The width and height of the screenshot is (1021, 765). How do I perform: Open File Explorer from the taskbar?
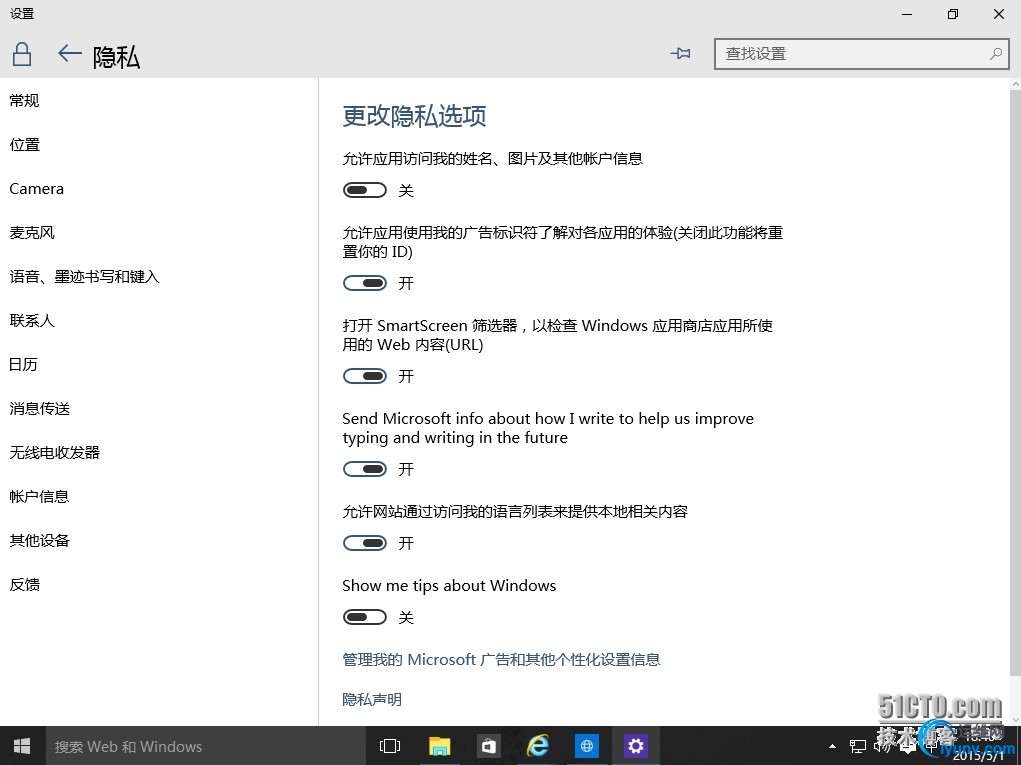click(x=440, y=746)
